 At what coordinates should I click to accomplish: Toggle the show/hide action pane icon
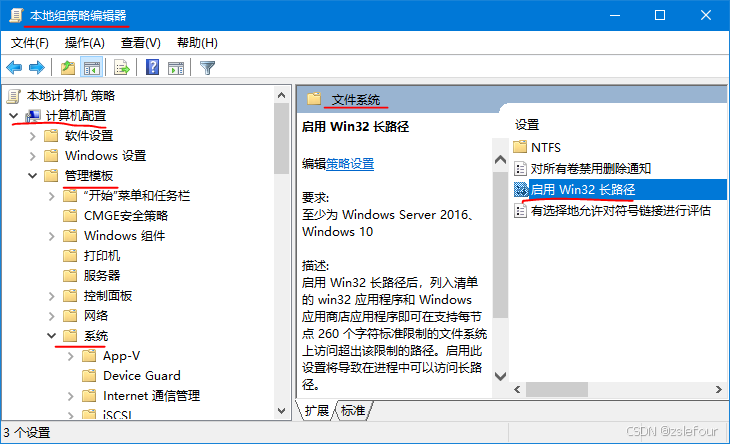176,68
